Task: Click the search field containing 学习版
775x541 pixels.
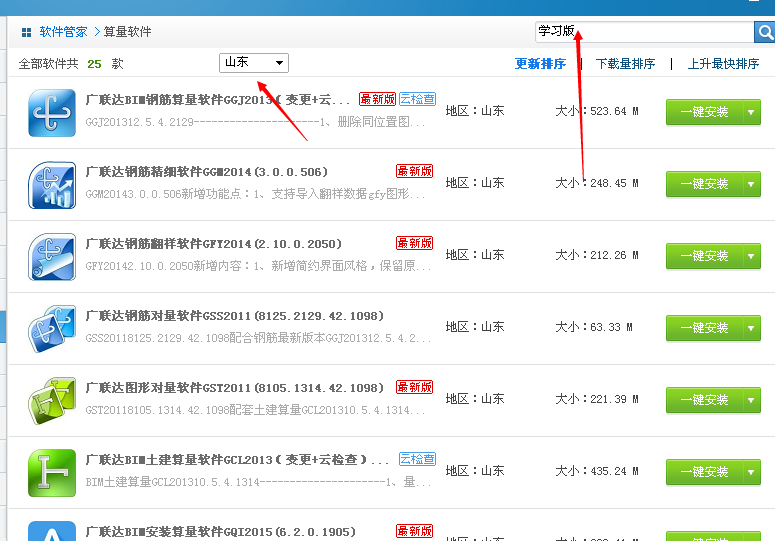Action: tap(645, 32)
